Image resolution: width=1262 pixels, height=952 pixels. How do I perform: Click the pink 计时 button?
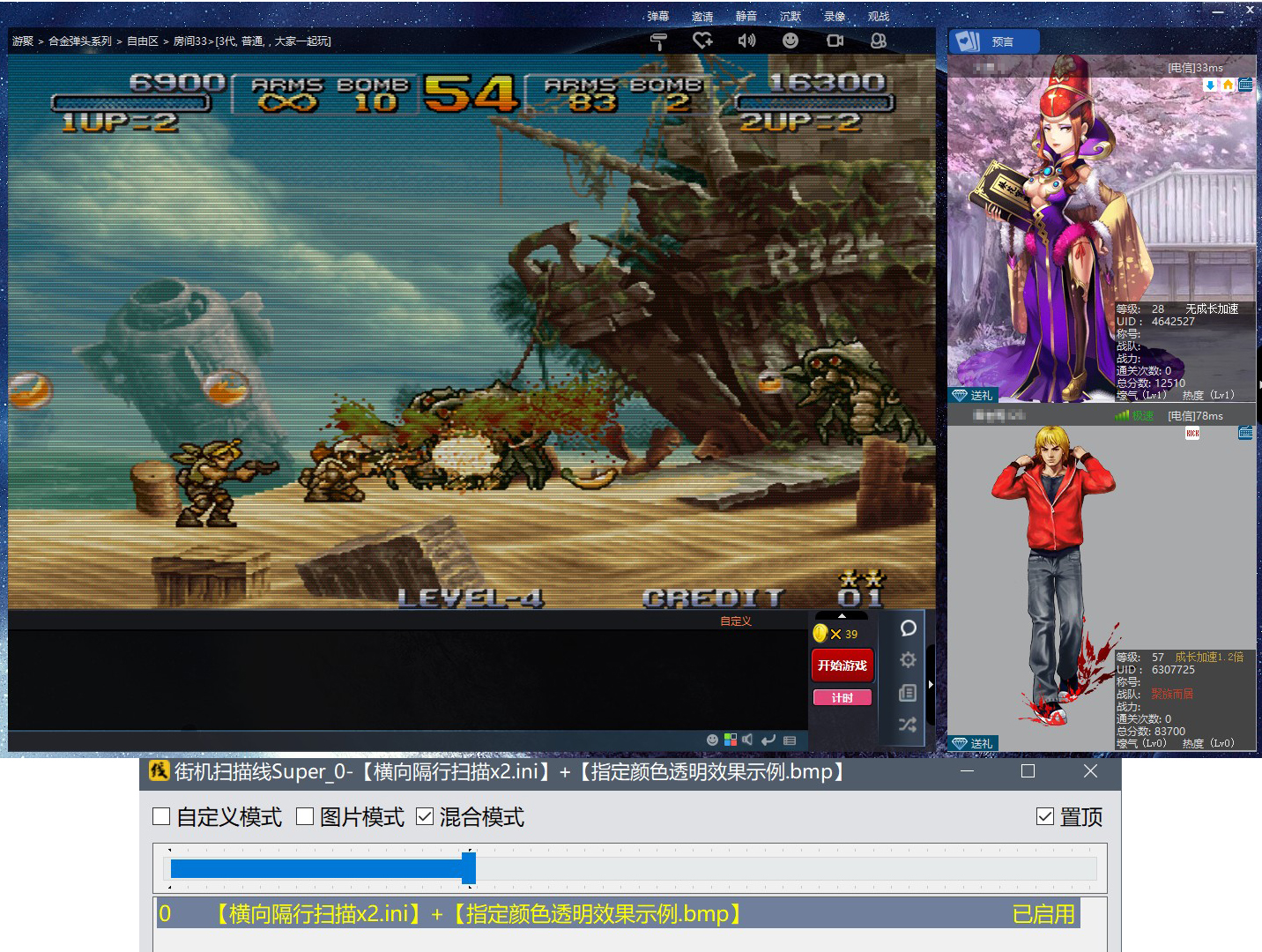pos(842,697)
